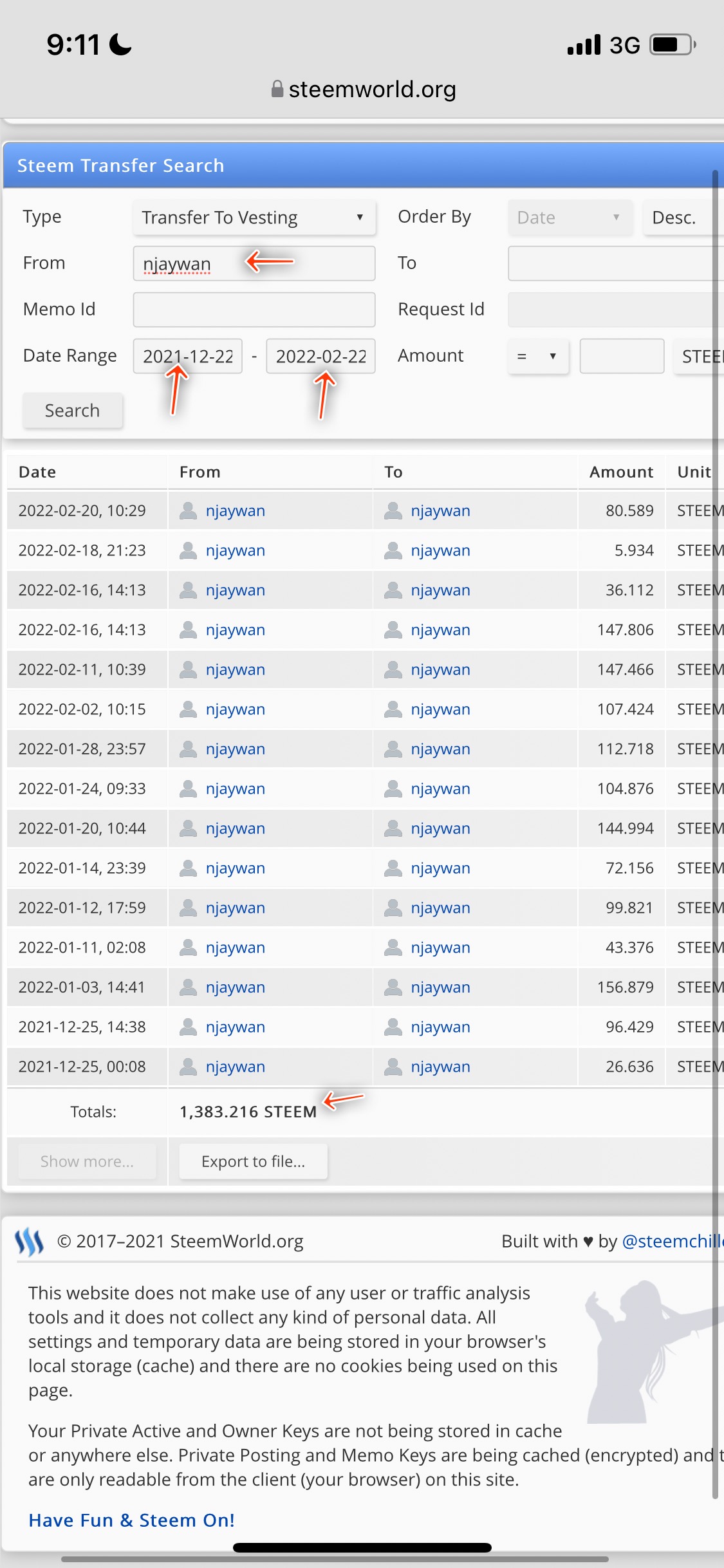Open the @steemchiller profile link
This screenshot has height=1568, width=724.
pos(673,1241)
